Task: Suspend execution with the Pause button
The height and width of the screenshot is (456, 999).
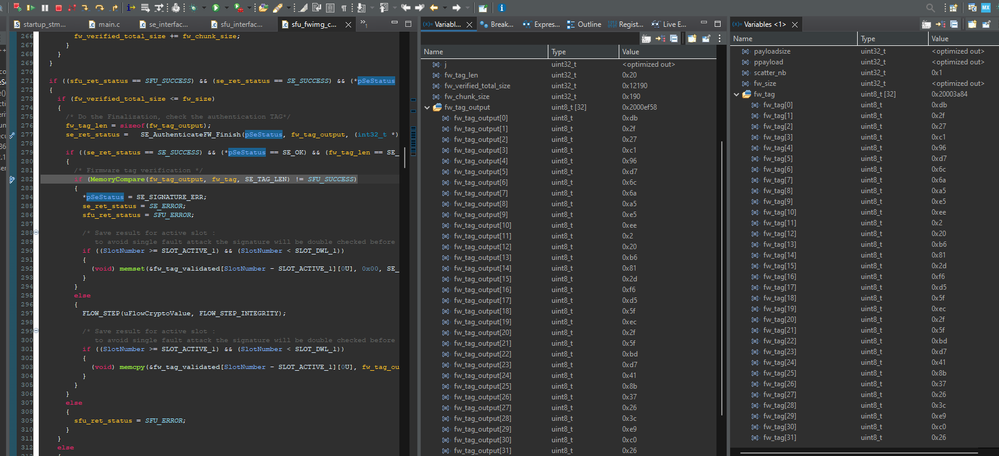Action: pyautogui.click(x=45, y=8)
